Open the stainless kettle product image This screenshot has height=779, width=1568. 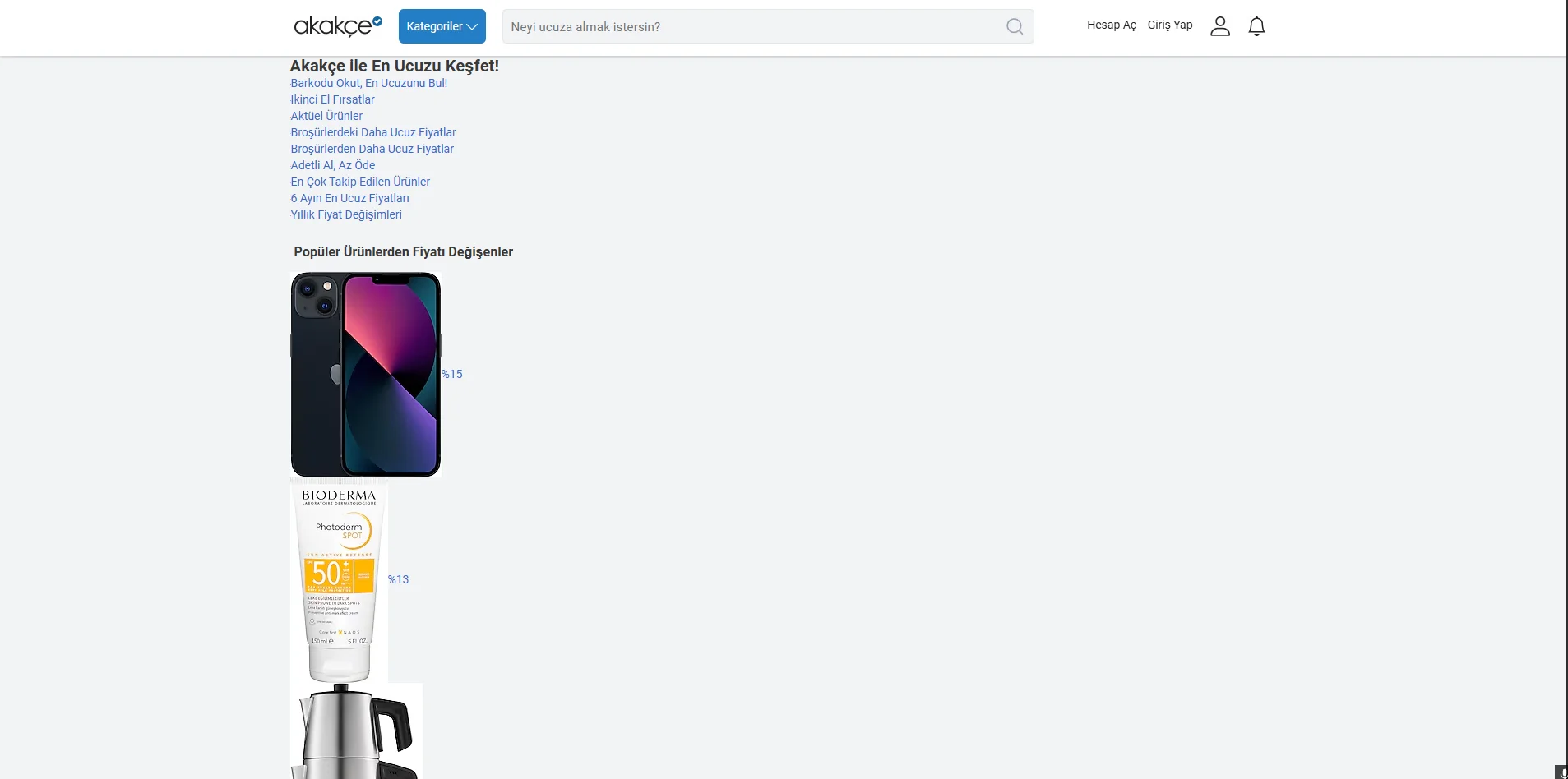click(357, 731)
